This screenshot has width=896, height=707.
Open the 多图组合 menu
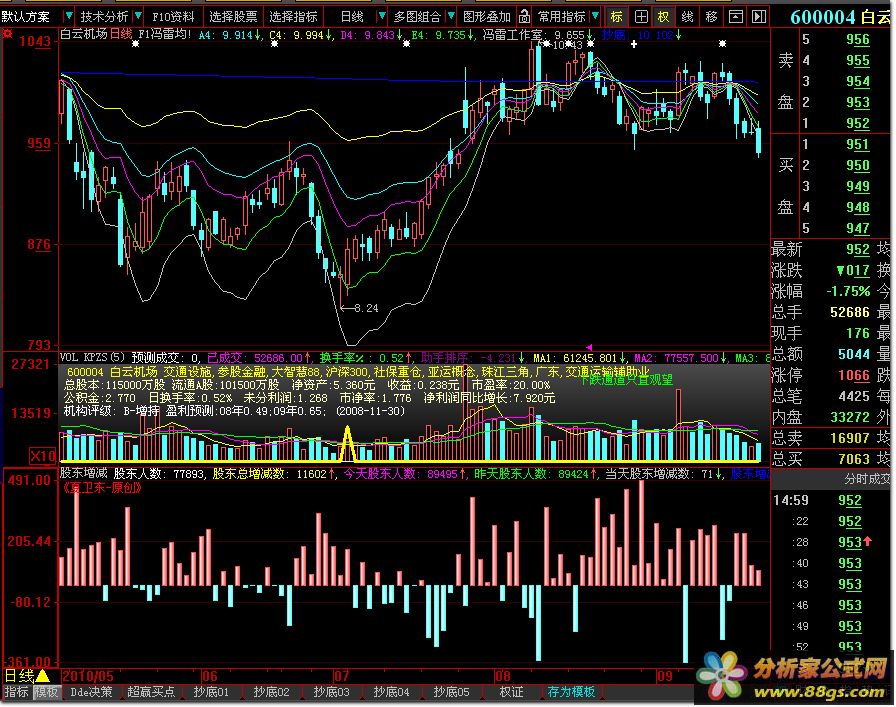[x=417, y=17]
